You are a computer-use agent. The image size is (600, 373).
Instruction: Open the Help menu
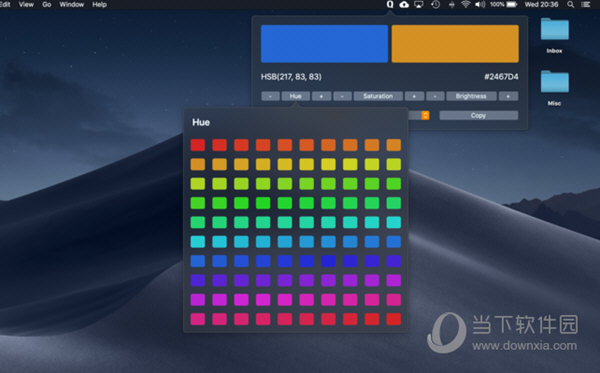[x=99, y=5]
